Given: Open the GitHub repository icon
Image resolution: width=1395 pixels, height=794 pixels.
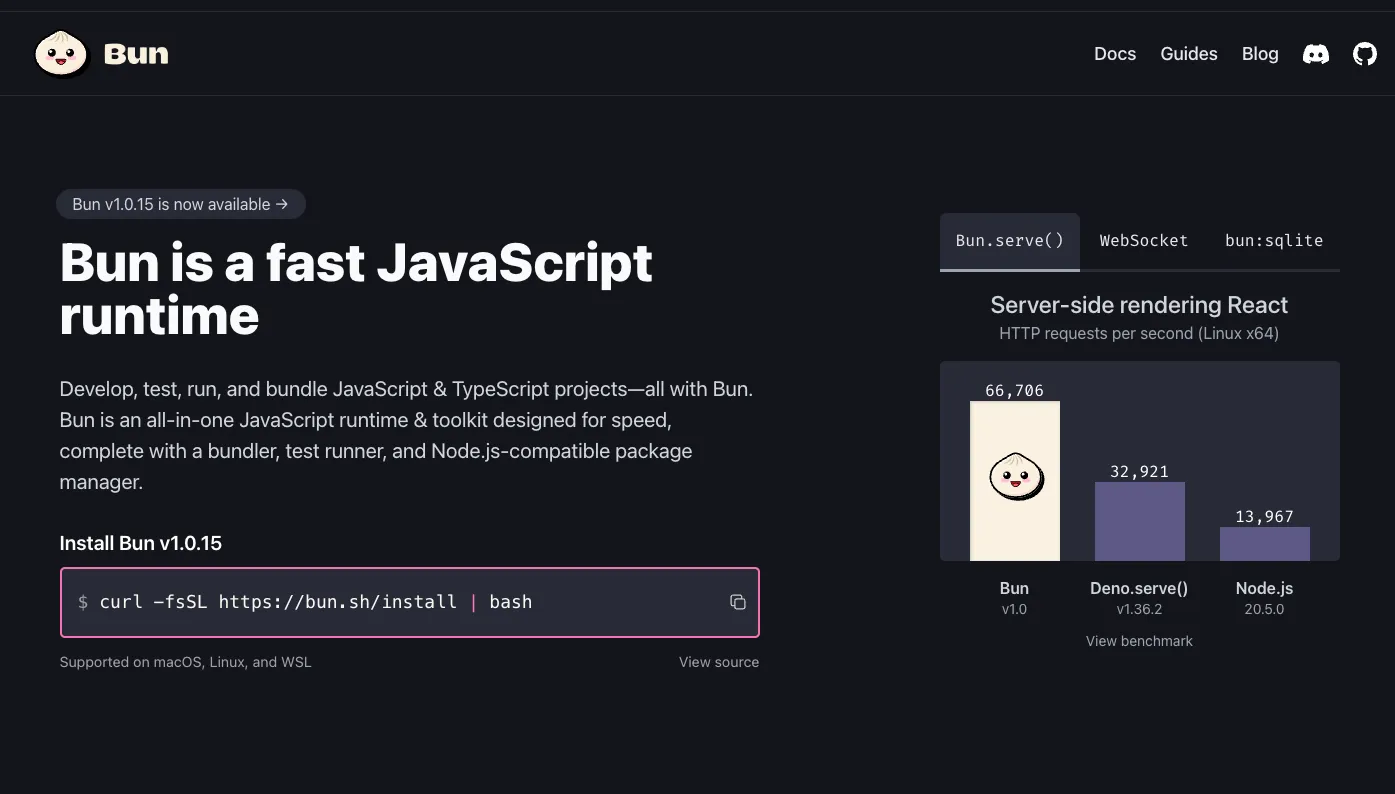Looking at the screenshot, I should (x=1365, y=54).
